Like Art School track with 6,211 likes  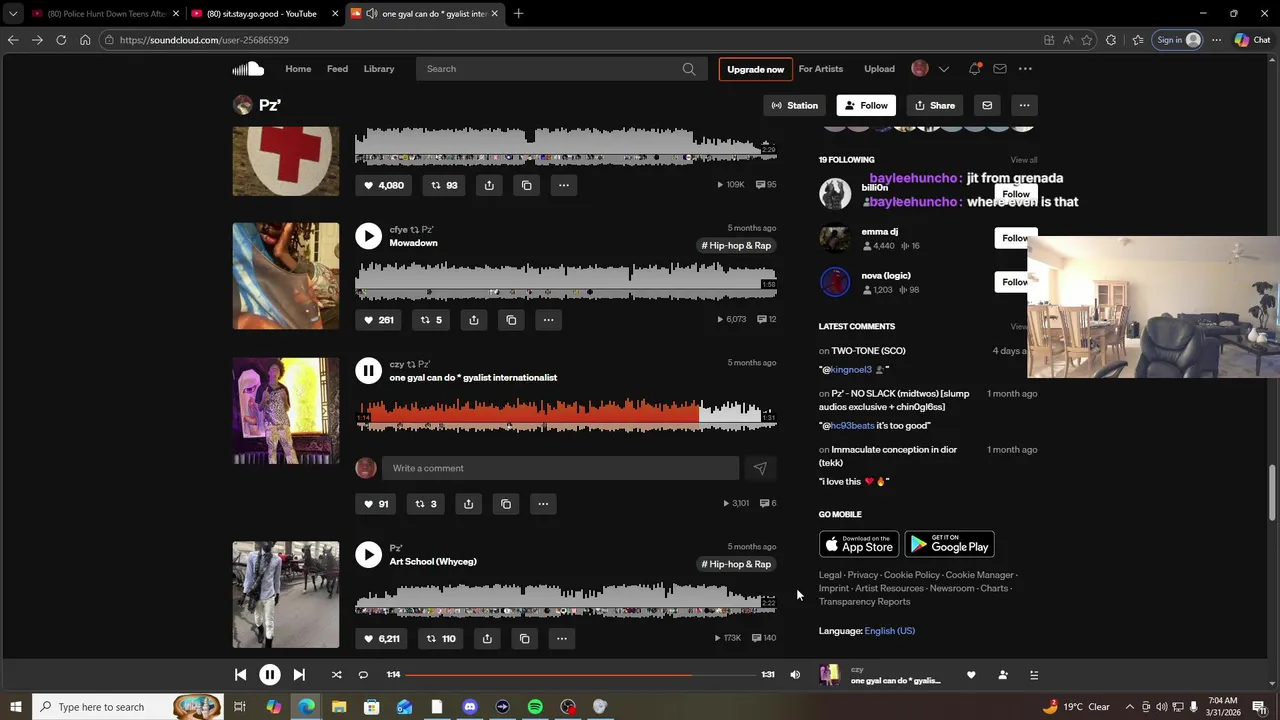[x=381, y=639]
